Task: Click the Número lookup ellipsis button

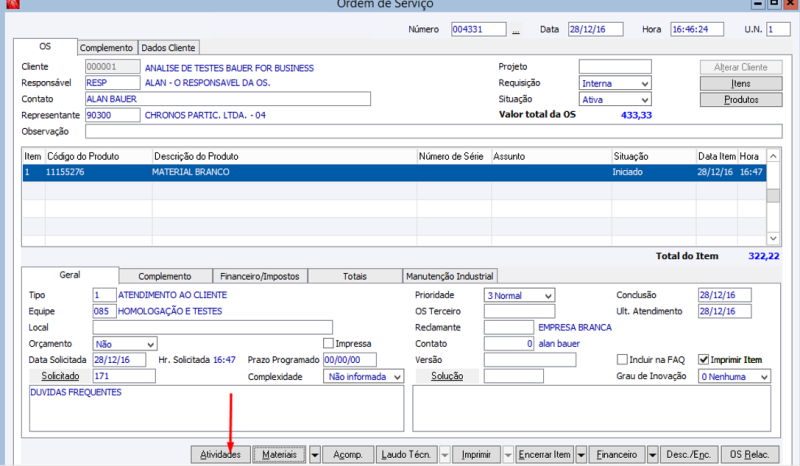Action: (x=516, y=30)
